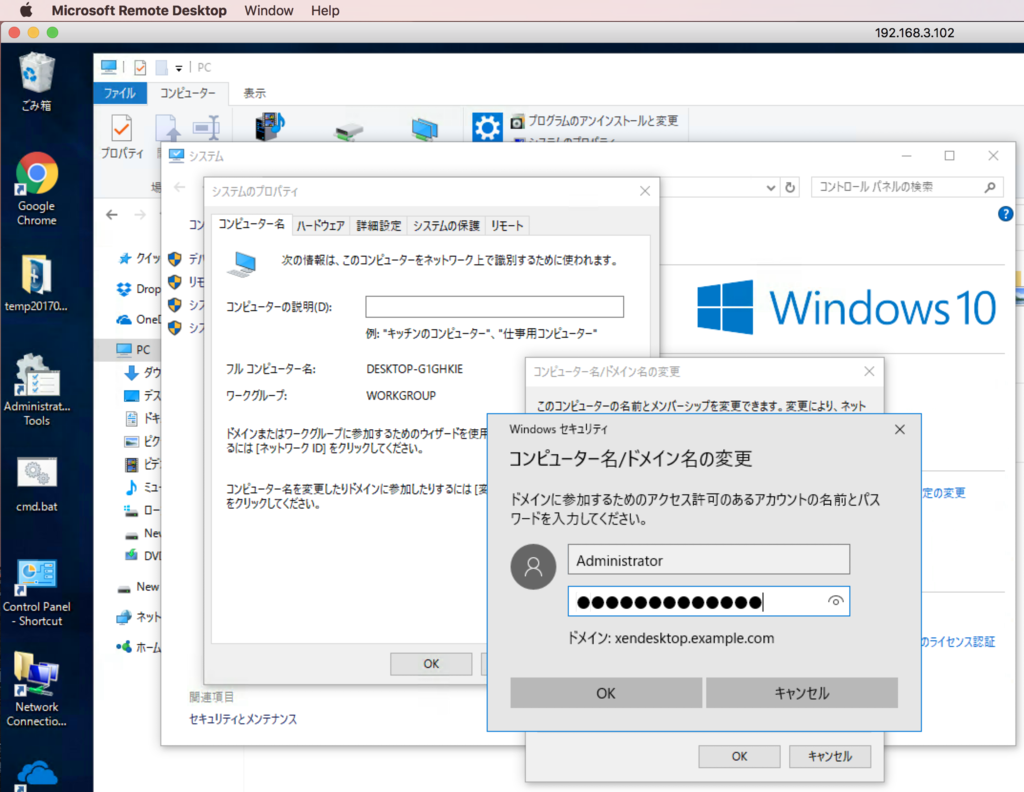The height and width of the screenshot is (792, 1024).
Task: Open Security and Maintenance link
Action: 243,719
